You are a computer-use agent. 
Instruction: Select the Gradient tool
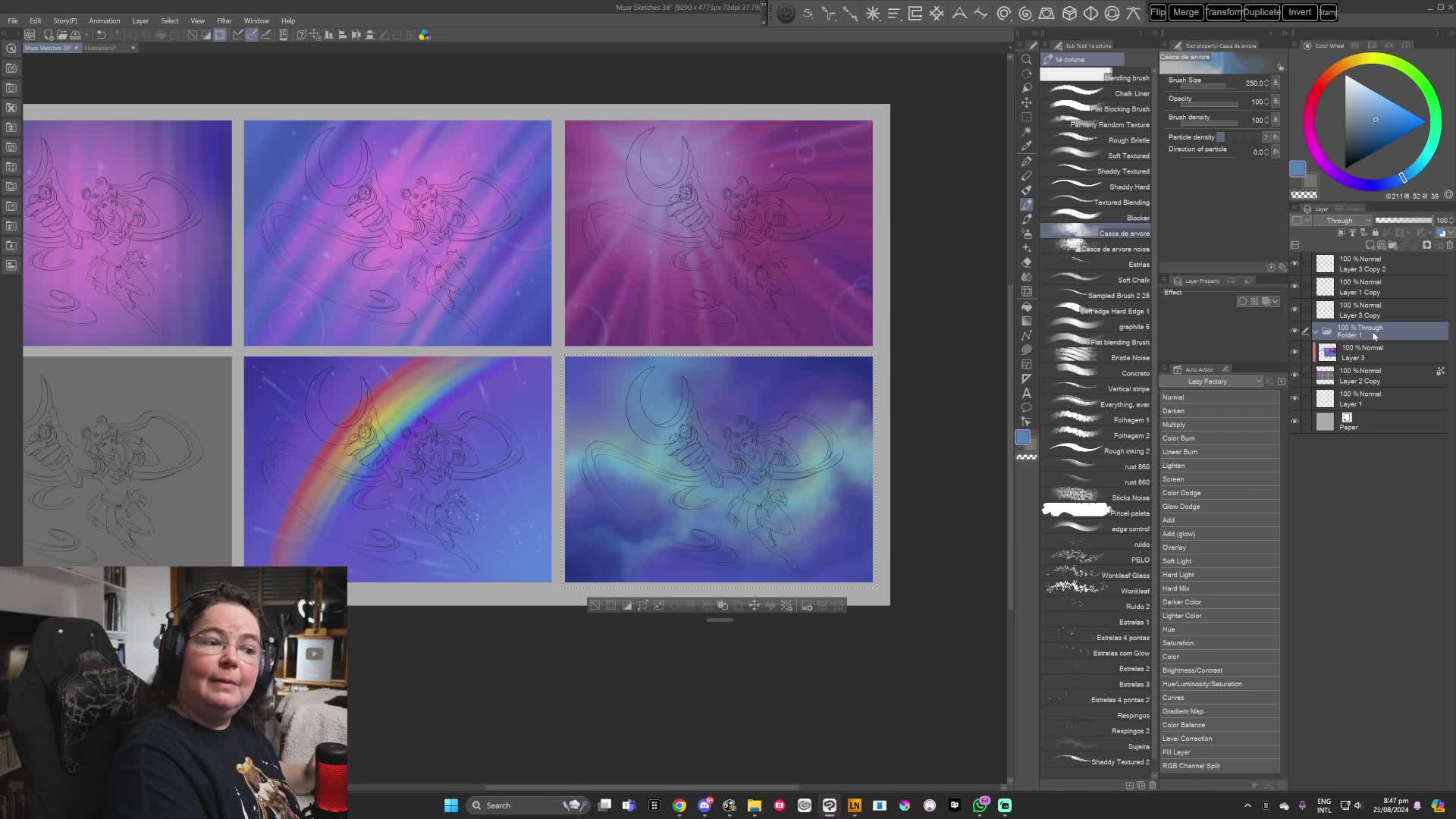(1027, 321)
